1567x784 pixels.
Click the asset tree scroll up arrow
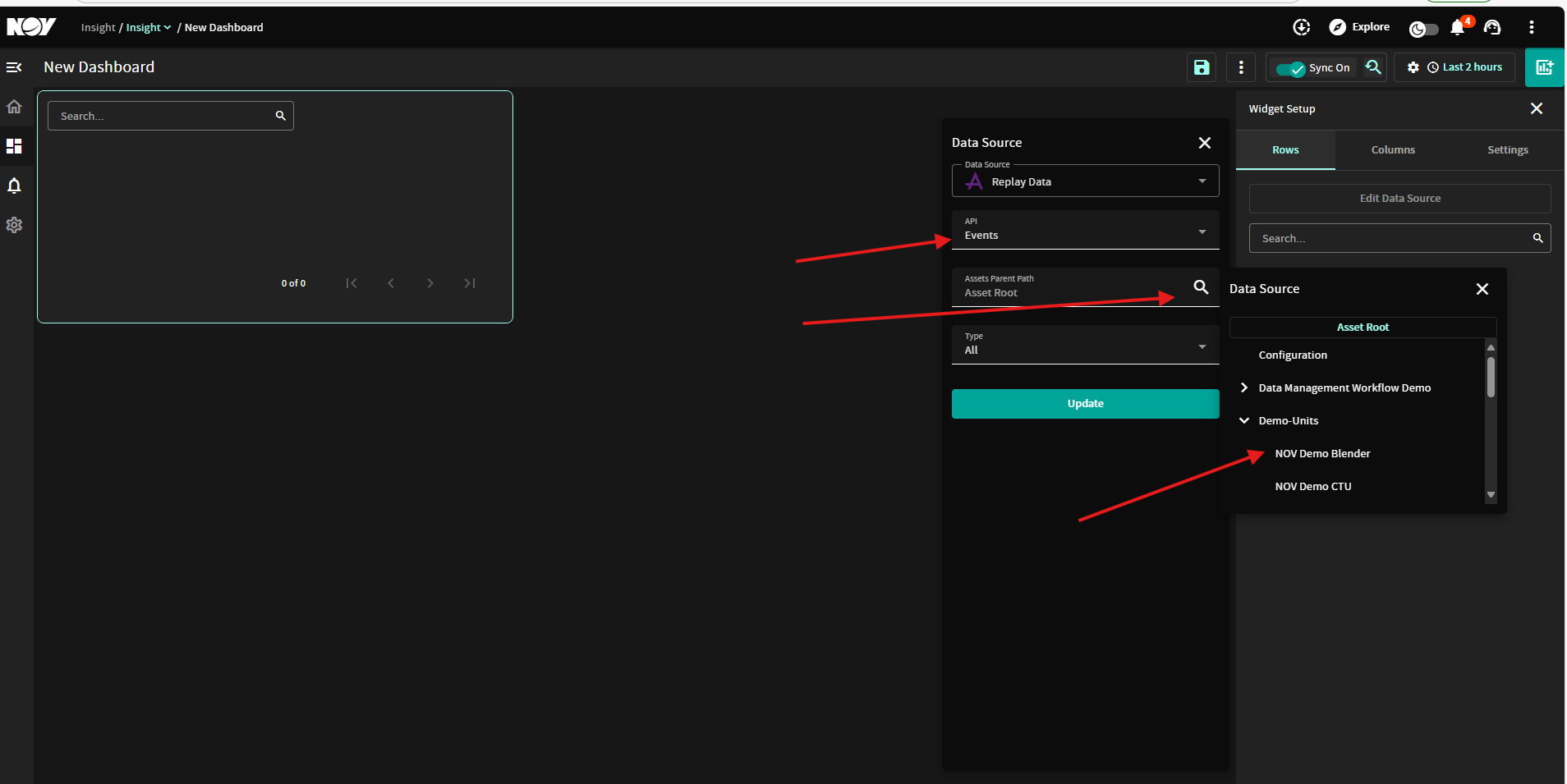[1491, 347]
